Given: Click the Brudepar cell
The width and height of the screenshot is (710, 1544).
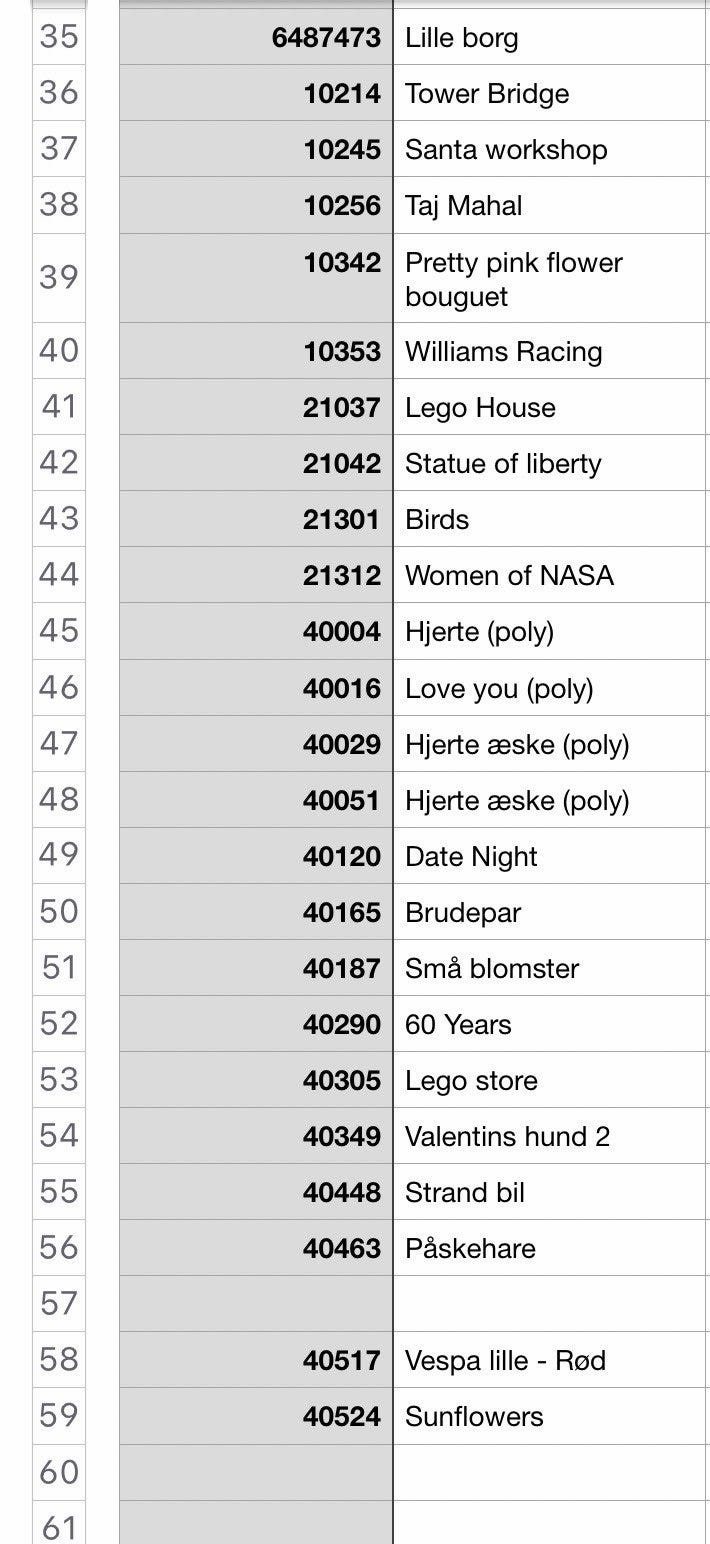Looking at the screenshot, I should tap(551, 911).
